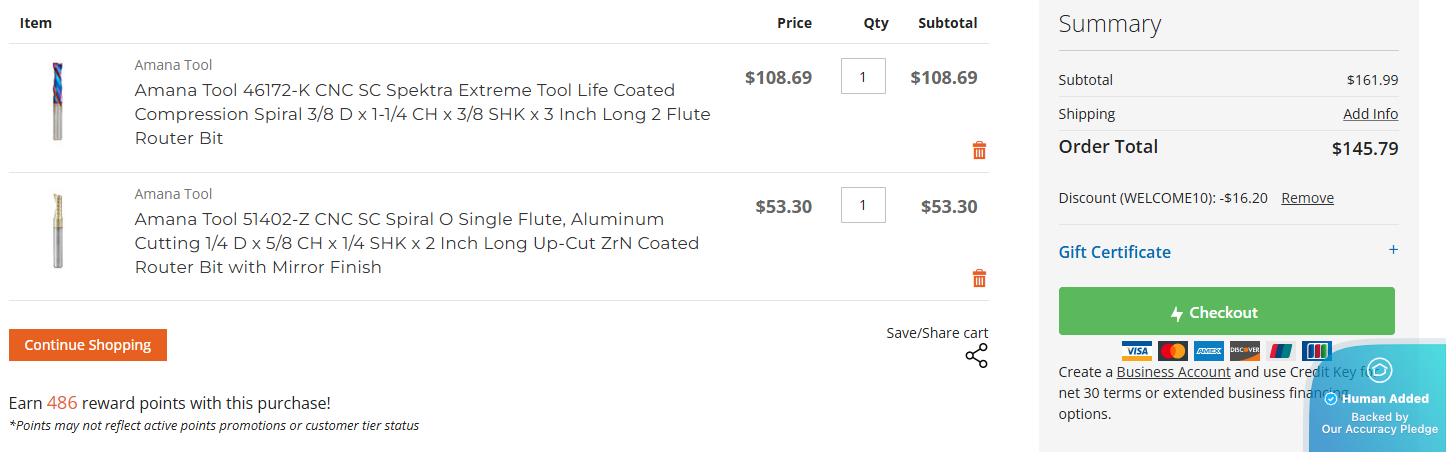Open the Spektra compression bit thumbnail
Image resolution: width=1446 pixels, height=452 pixels.
click(58, 101)
